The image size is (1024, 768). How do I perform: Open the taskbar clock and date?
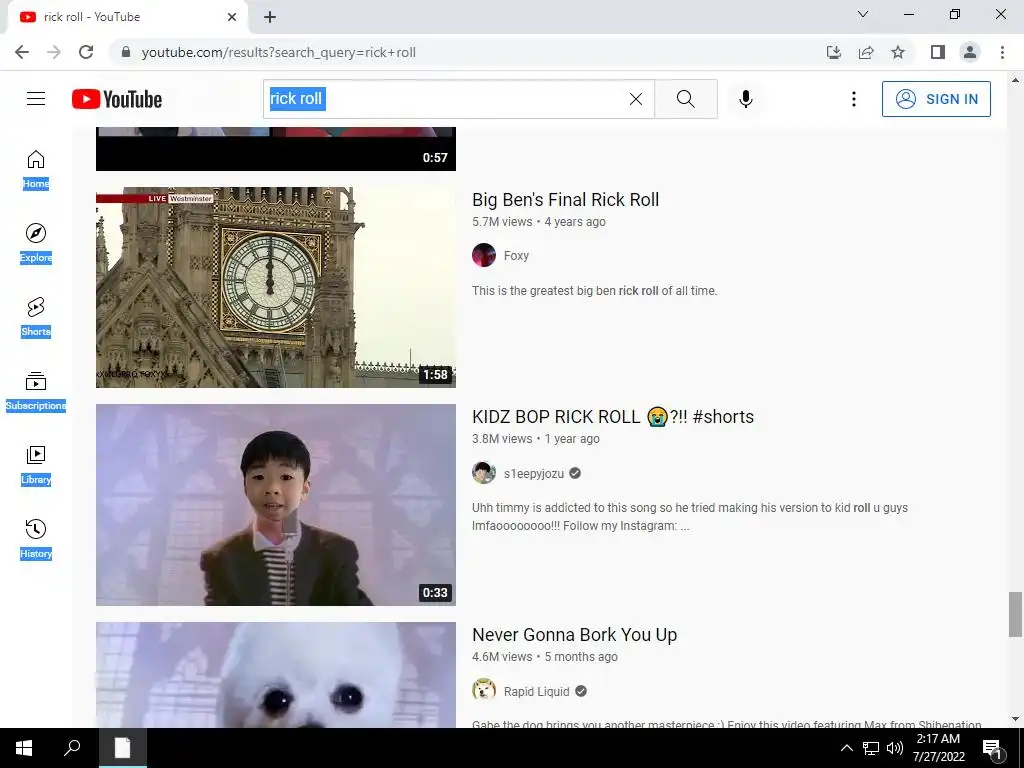pyautogui.click(x=938, y=748)
